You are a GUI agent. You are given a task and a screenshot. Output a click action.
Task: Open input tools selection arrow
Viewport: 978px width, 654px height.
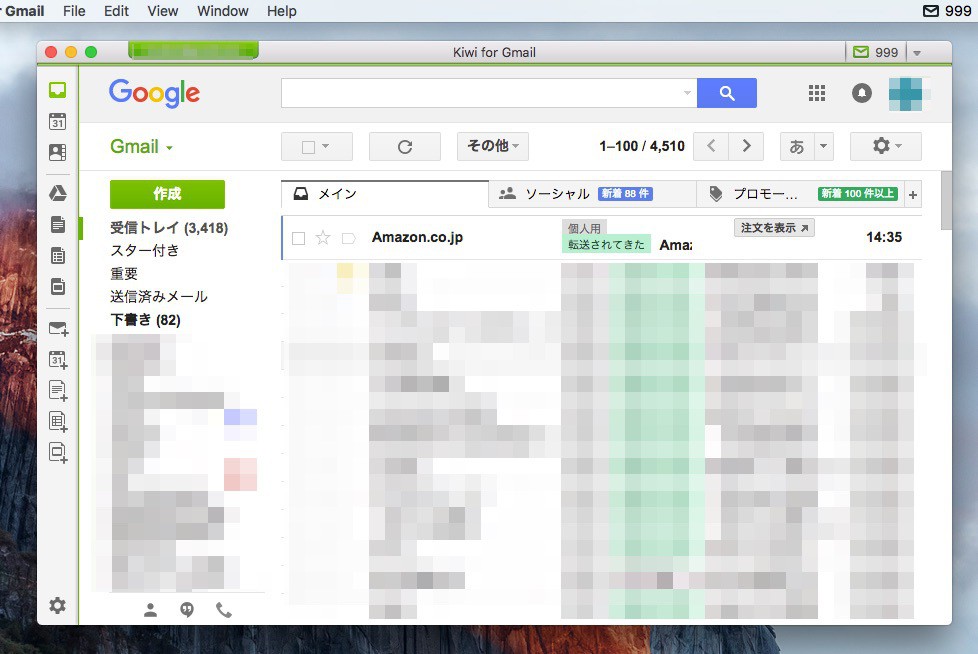(x=823, y=147)
